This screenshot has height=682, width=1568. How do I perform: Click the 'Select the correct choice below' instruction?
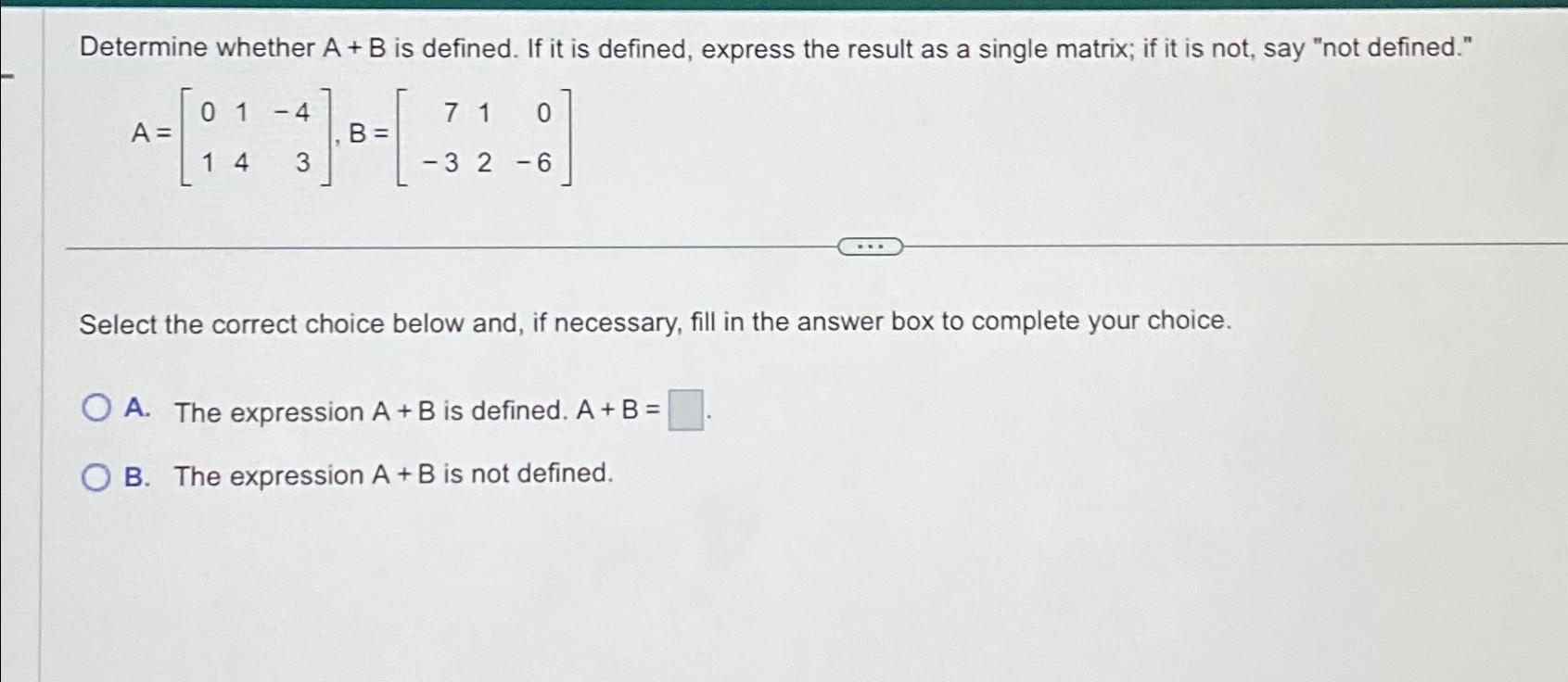point(655,323)
